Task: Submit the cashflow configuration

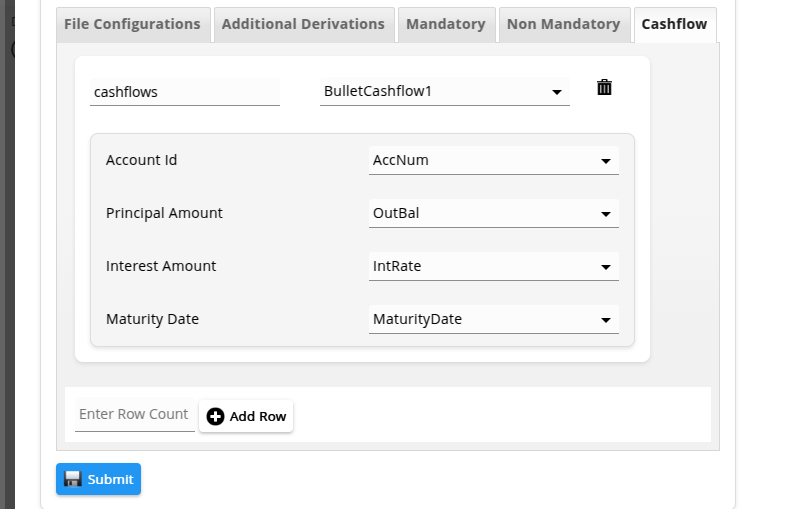Action: (99, 479)
